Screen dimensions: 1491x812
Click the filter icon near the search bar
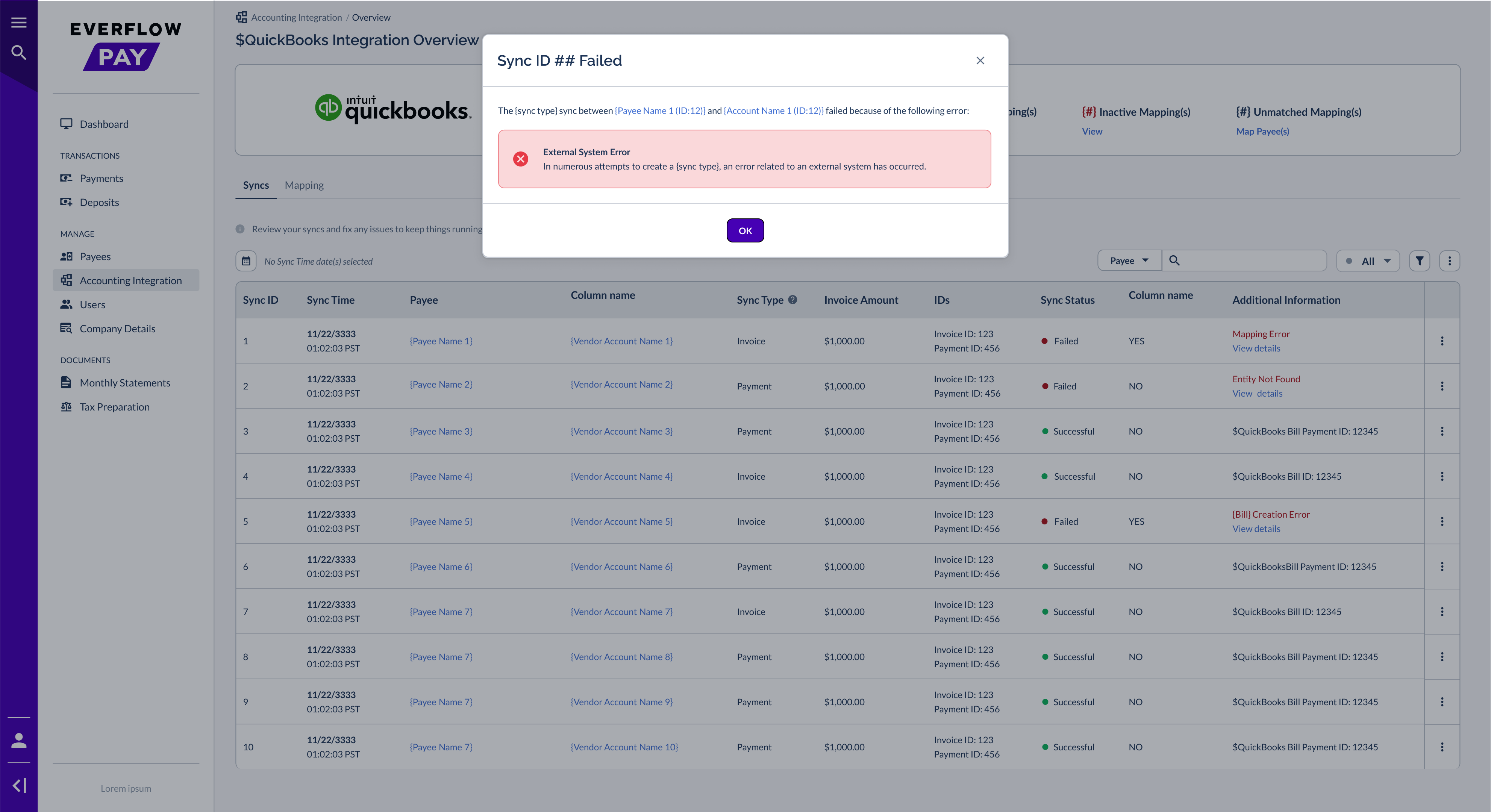[x=1419, y=261]
